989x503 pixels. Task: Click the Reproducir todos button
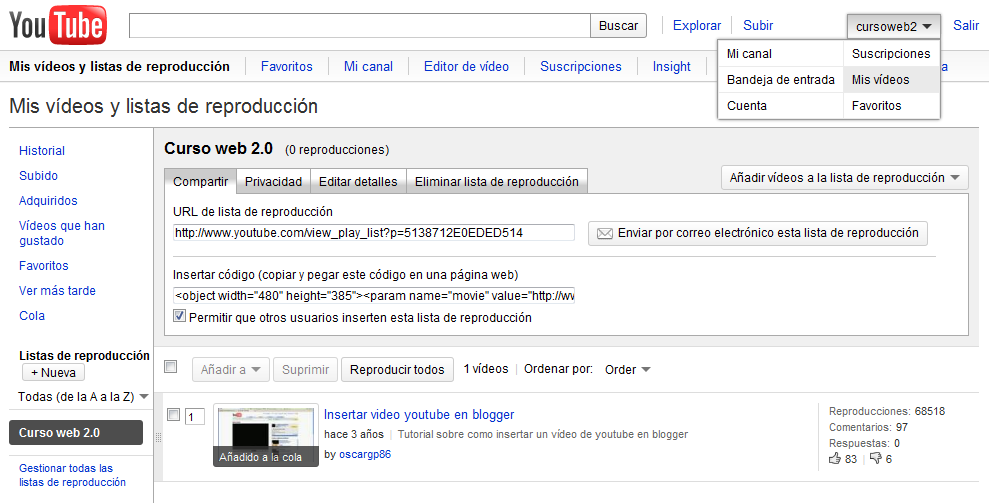397,370
